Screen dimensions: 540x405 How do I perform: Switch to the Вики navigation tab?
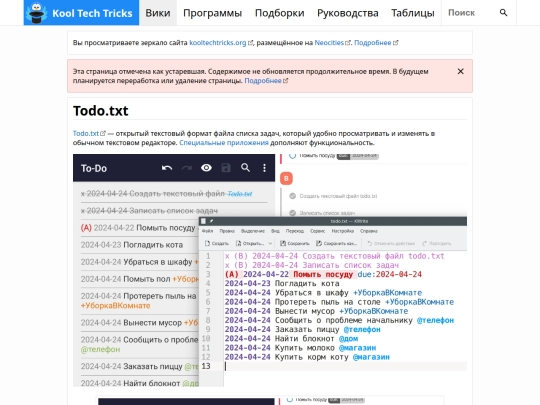click(158, 13)
